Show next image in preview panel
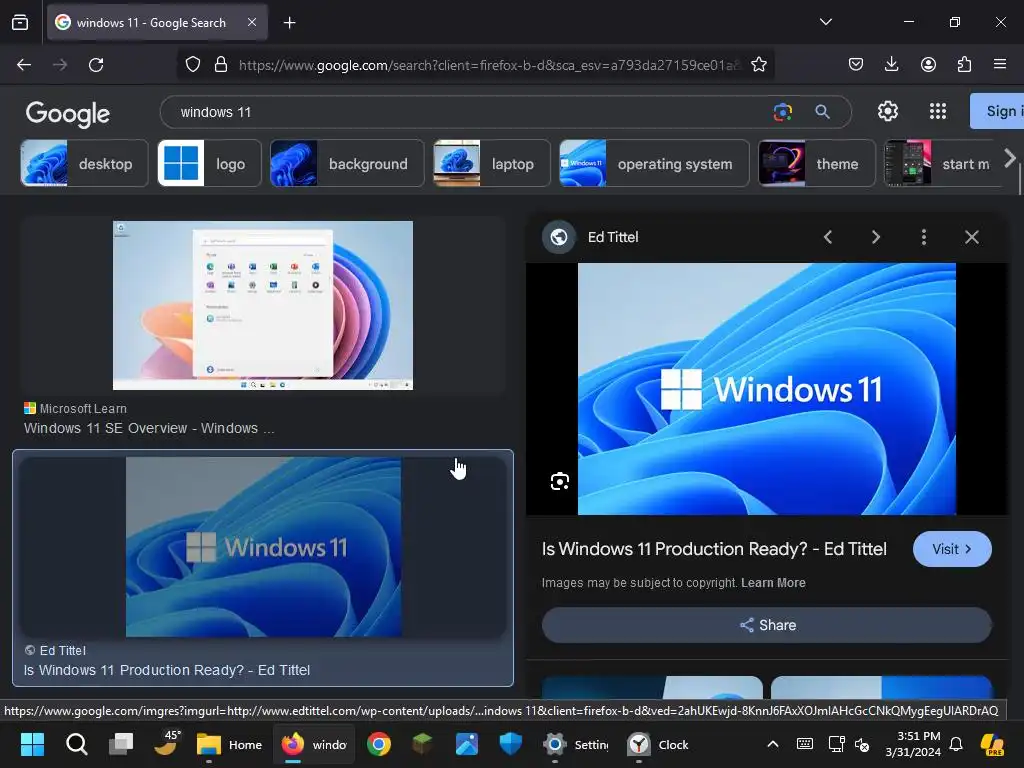 click(876, 237)
